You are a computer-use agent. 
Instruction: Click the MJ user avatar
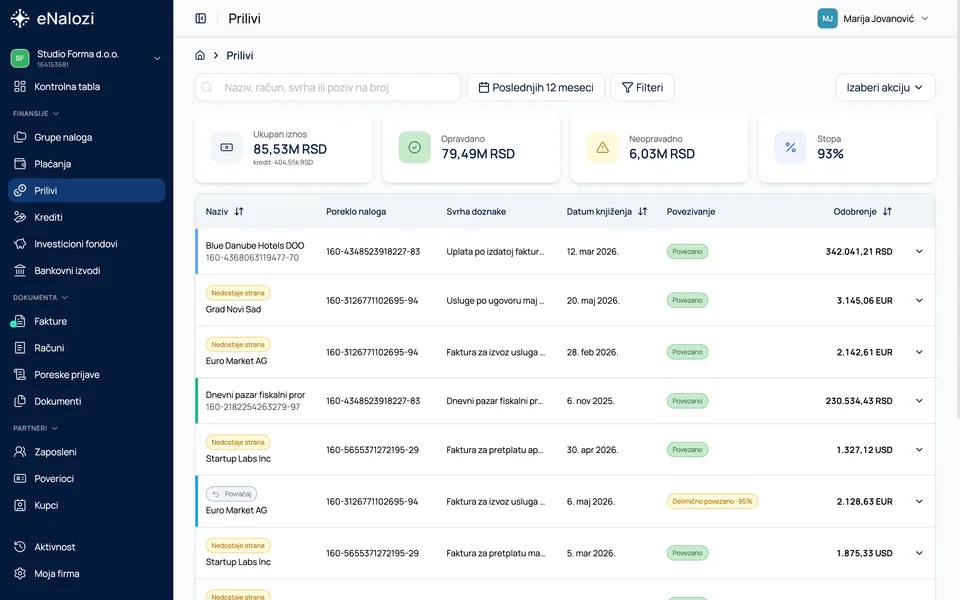point(827,18)
